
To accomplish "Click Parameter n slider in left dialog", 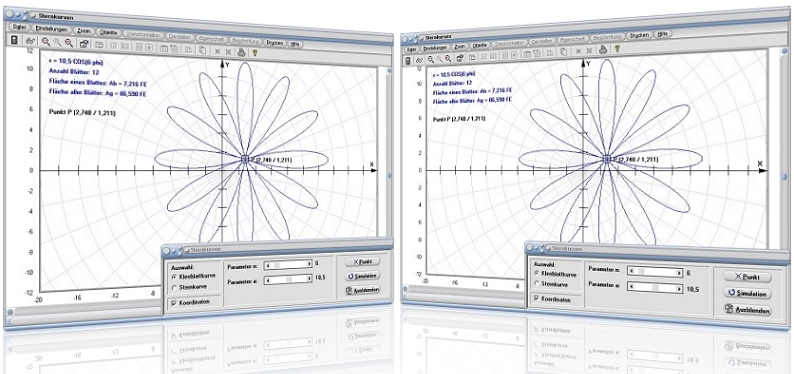I will (289, 264).
